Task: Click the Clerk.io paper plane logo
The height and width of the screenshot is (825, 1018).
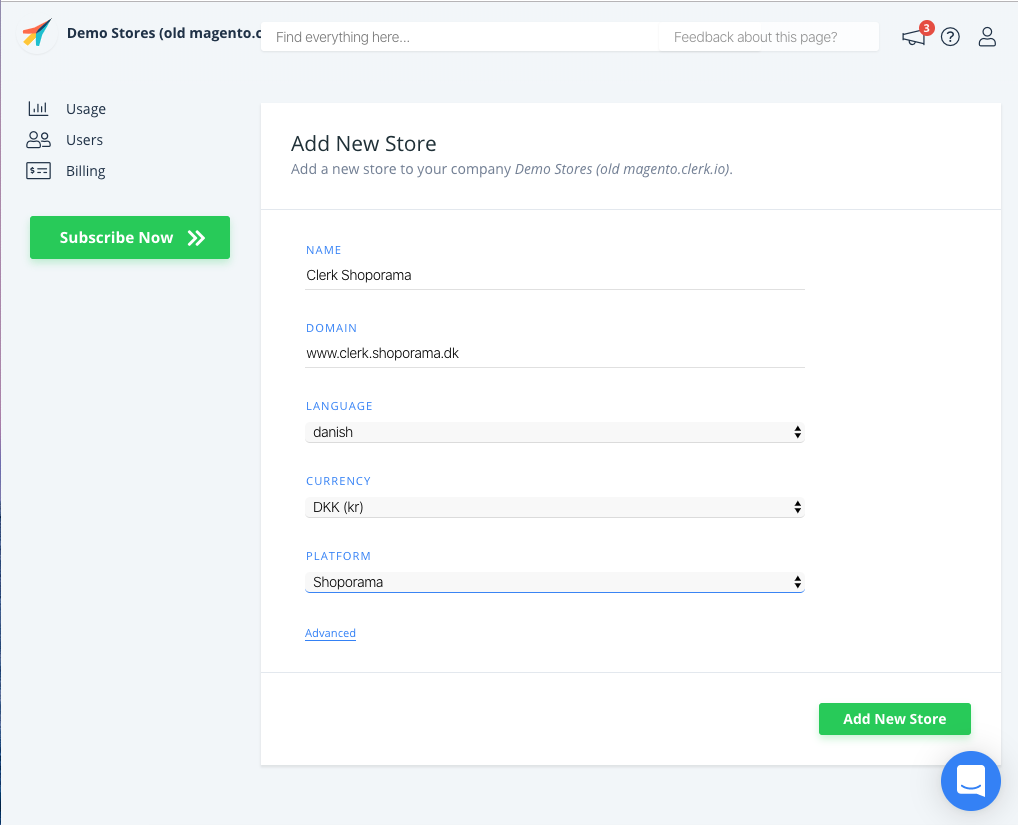Action: (x=36, y=34)
